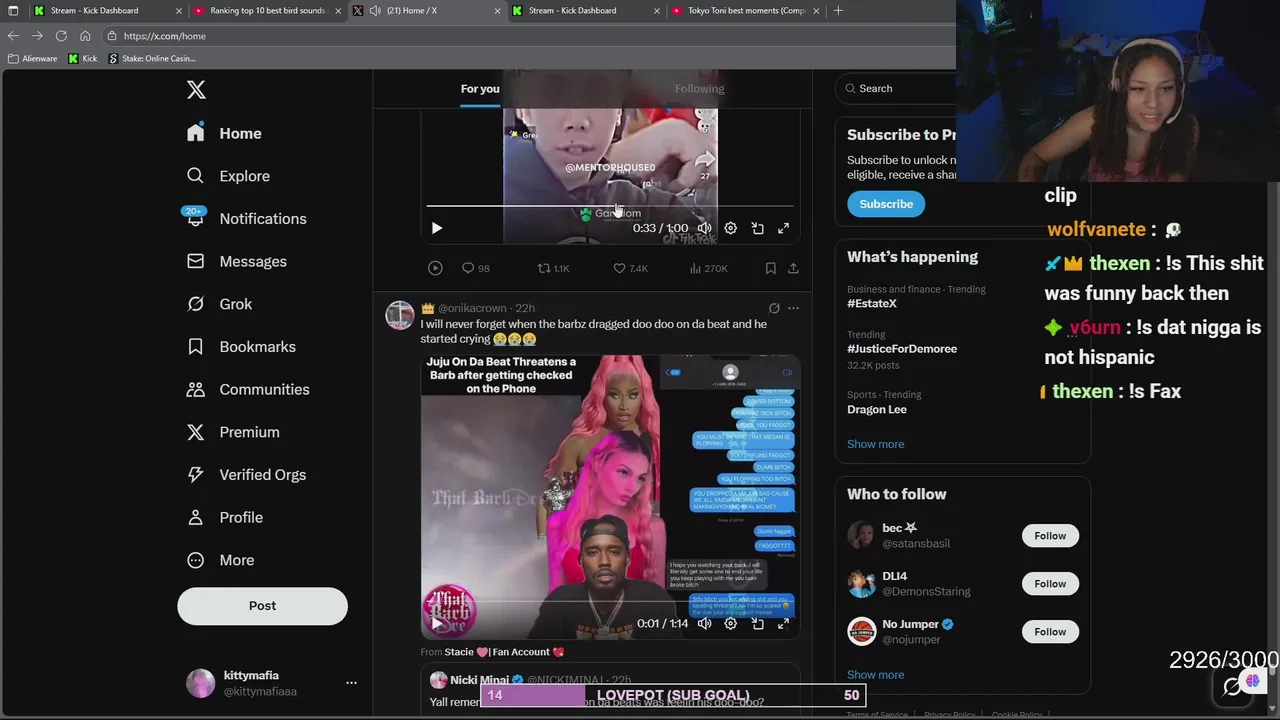Open Juju video settings gear

coord(731,623)
